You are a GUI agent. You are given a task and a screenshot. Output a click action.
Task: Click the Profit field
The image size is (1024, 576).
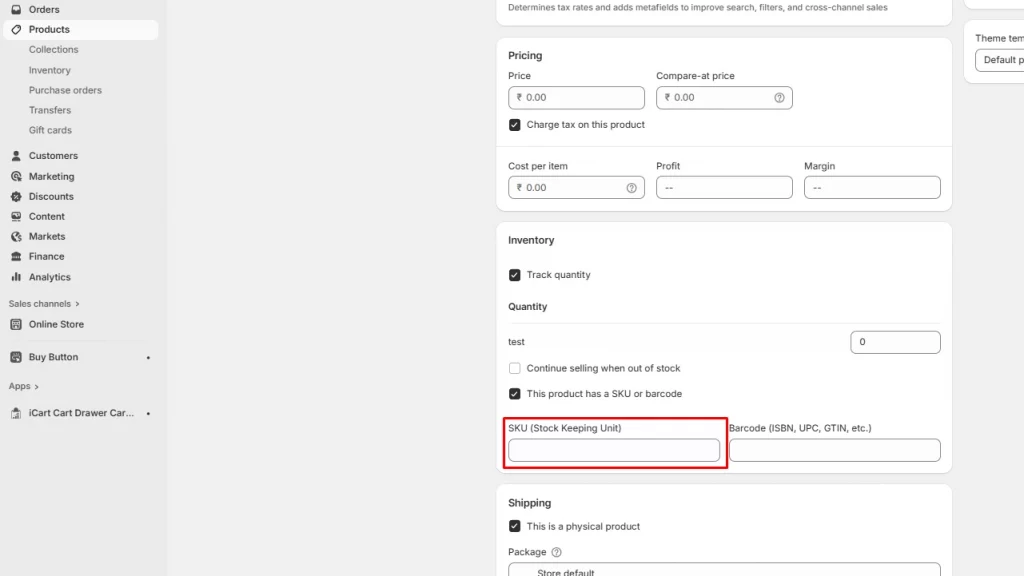click(x=724, y=187)
